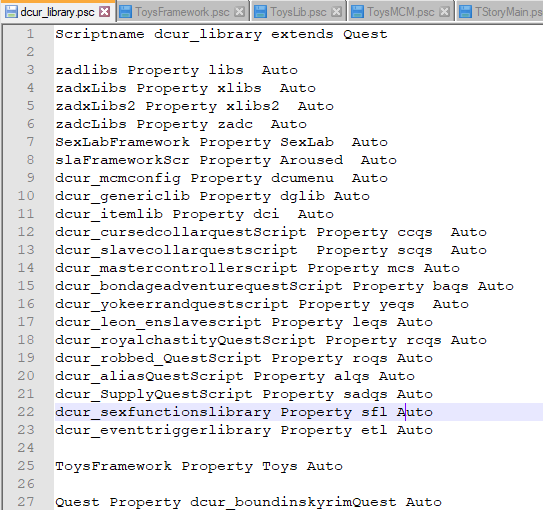Screen dimensions: 543x510
Task: Click the 'slaFrameworkScr Property Aroused' line
Action: tap(226, 160)
